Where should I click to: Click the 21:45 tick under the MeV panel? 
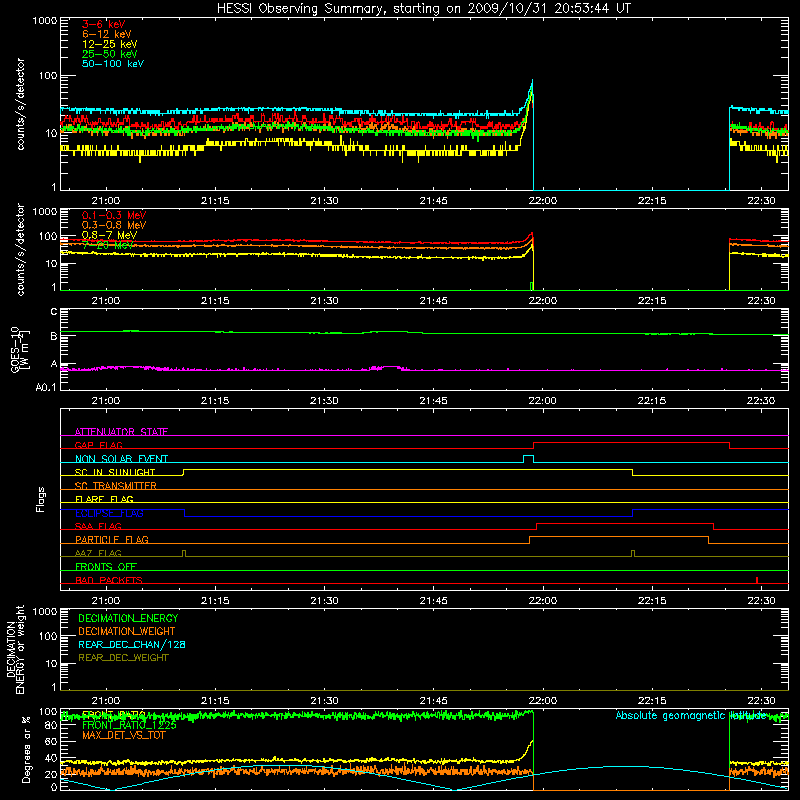pyautogui.click(x=433, y=301)
